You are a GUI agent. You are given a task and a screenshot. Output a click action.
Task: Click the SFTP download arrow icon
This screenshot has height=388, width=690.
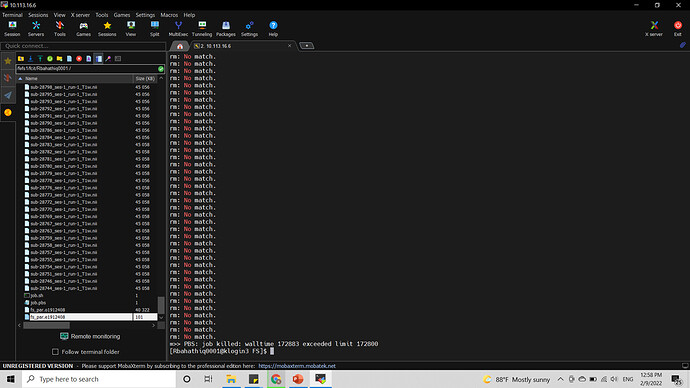coord(30,59)
